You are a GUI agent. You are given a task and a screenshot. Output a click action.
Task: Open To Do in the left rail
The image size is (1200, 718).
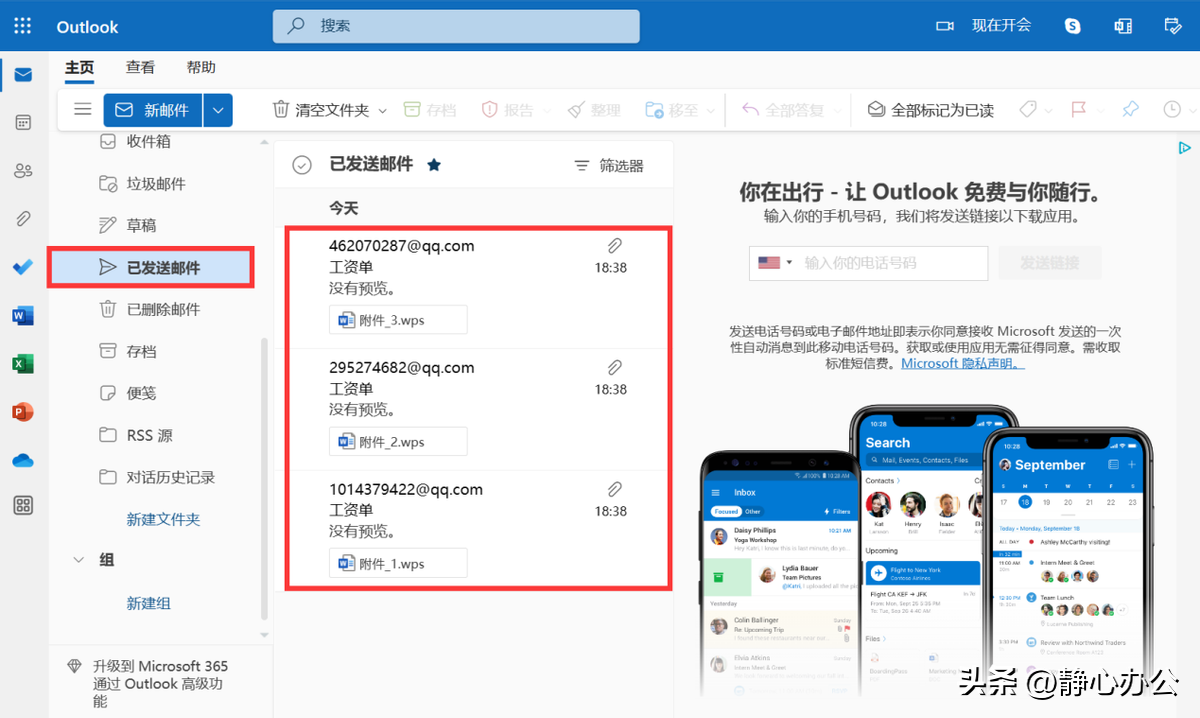click(23, 267)
